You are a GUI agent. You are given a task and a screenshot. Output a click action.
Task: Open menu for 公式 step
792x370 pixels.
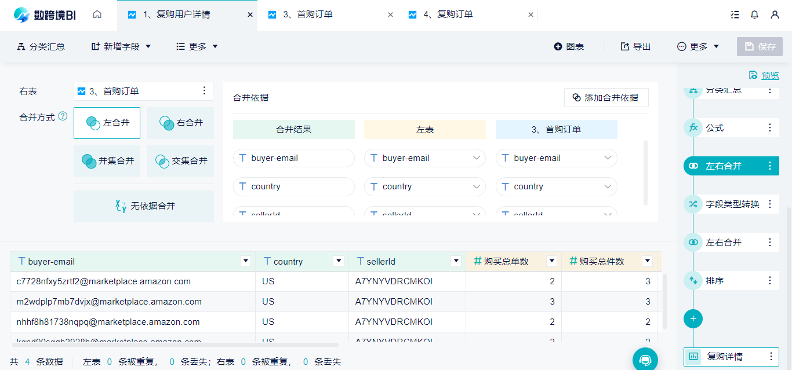pyautogui.click(x=770, y=128)
